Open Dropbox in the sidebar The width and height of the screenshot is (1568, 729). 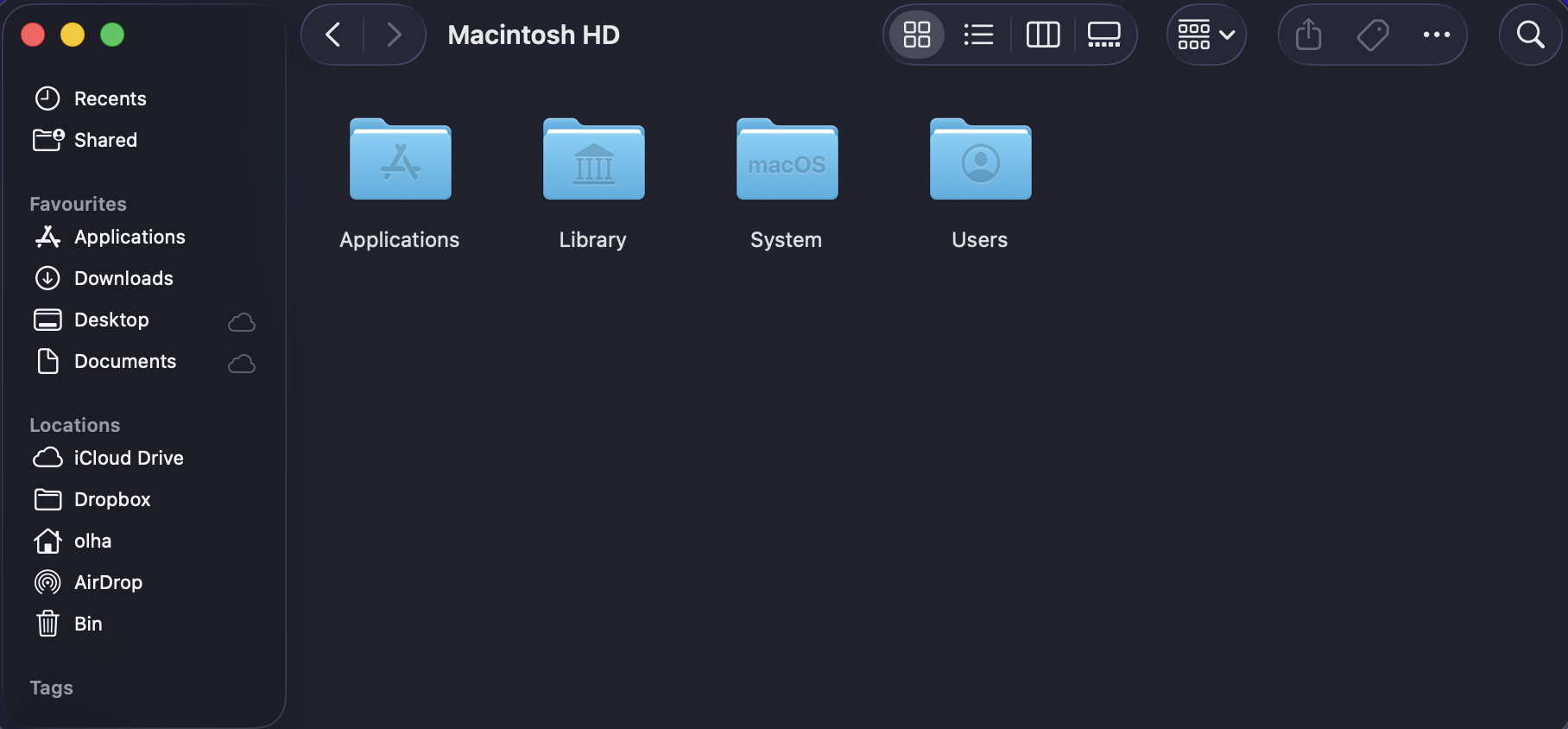tap(143, 499)
